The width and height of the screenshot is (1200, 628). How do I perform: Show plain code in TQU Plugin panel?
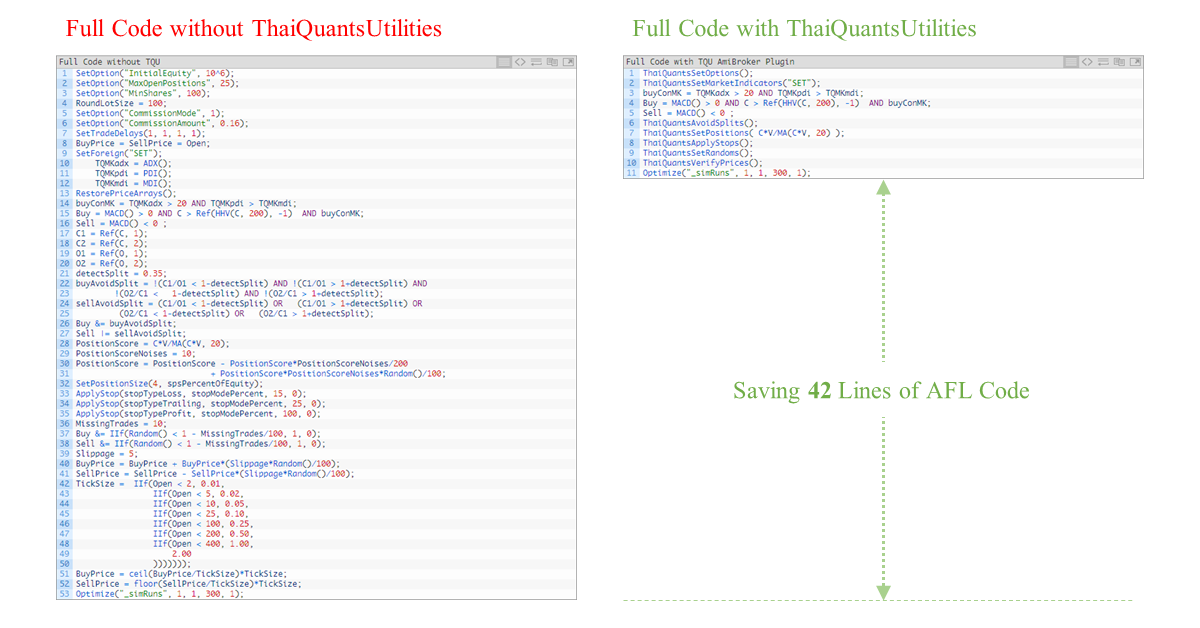tap(1087, 62)
